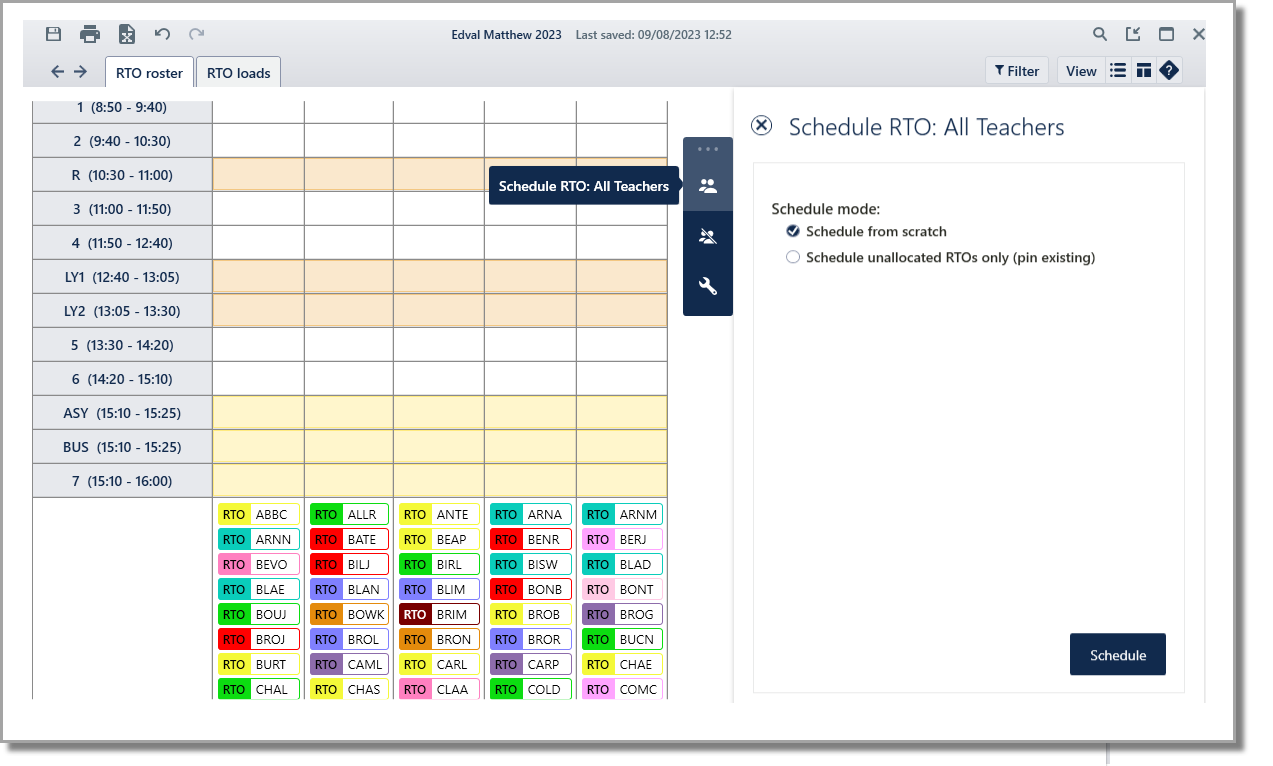Image resolution: width=1273 pixels, height=766 pixels.
Task: Open the RTO loads tab
Action: (239, 73)
